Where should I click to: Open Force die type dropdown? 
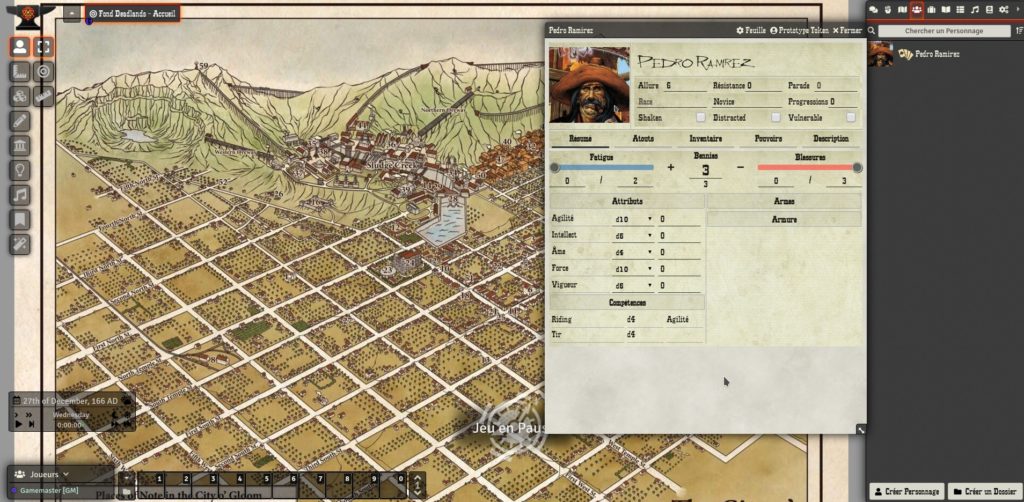pos(633,269)
